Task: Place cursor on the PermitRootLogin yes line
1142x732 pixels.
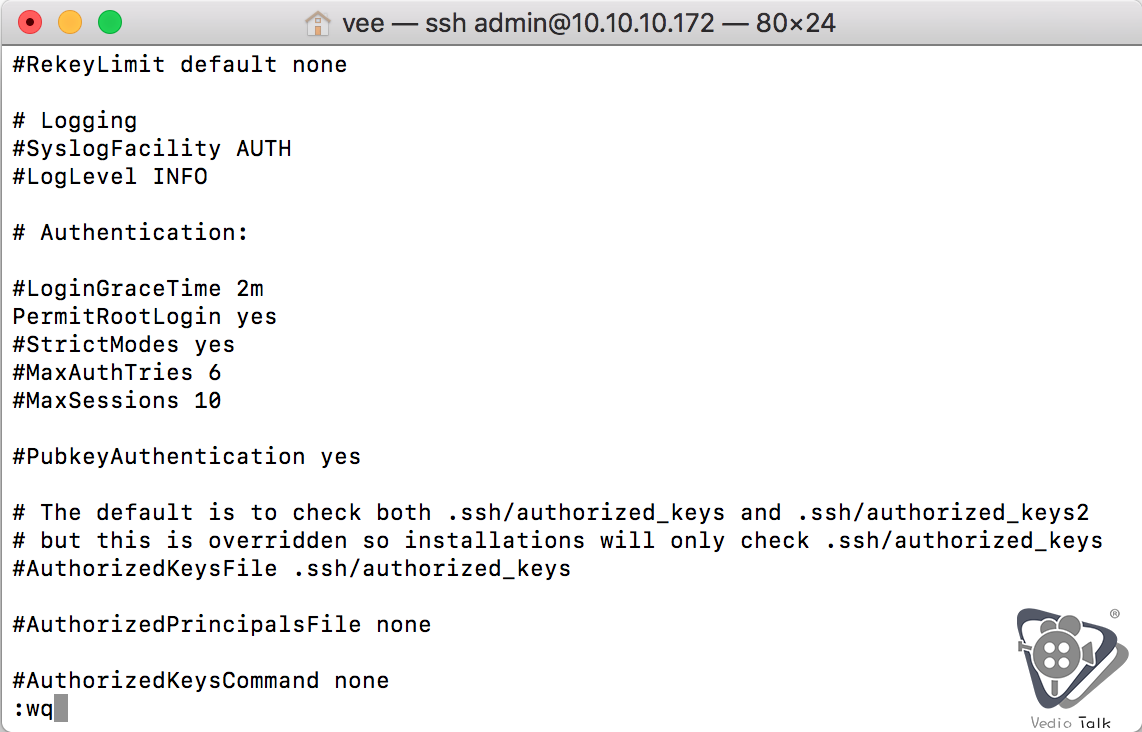Action: coord(145,317)
